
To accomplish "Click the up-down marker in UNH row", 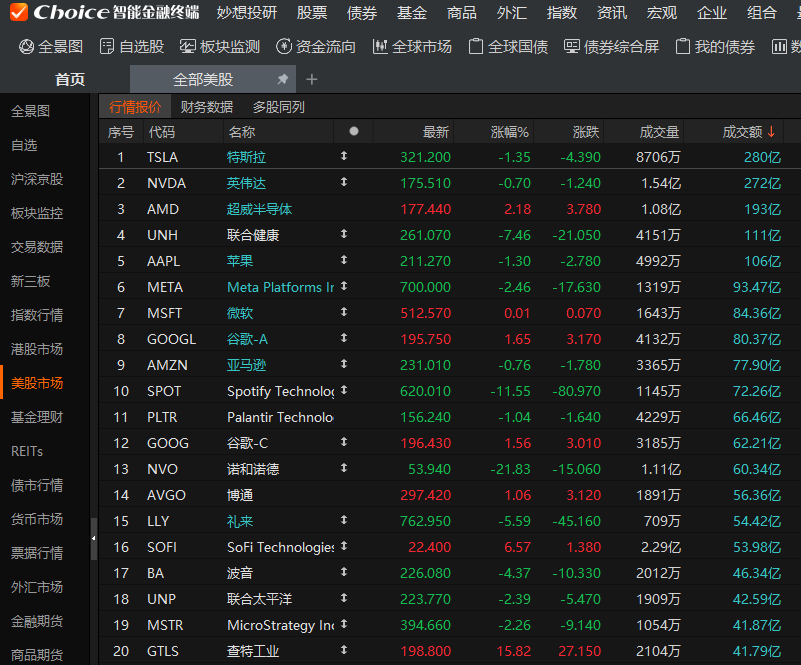I will point(344,234).
